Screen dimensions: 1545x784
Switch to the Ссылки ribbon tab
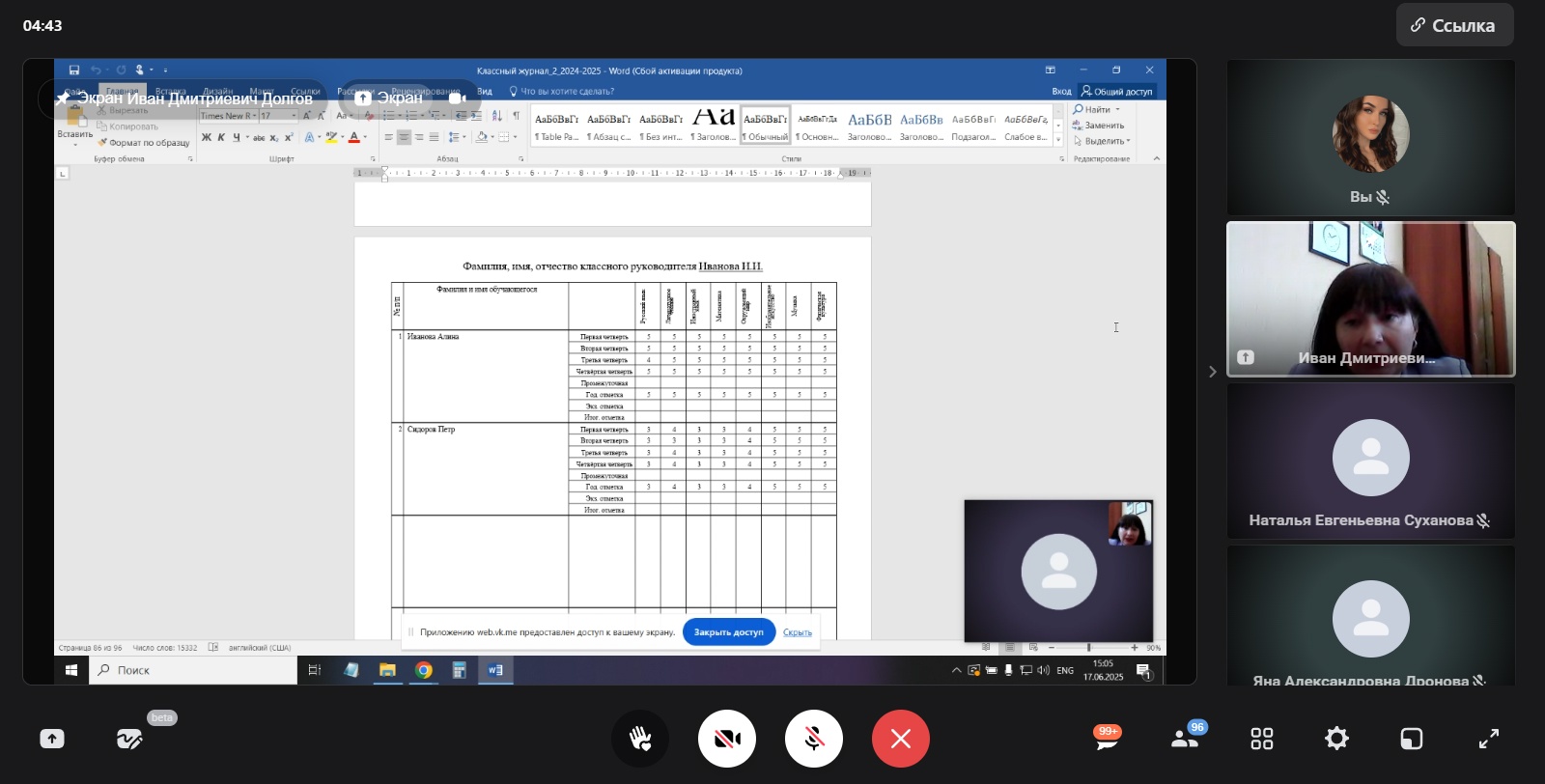click(x=305, y=92)
